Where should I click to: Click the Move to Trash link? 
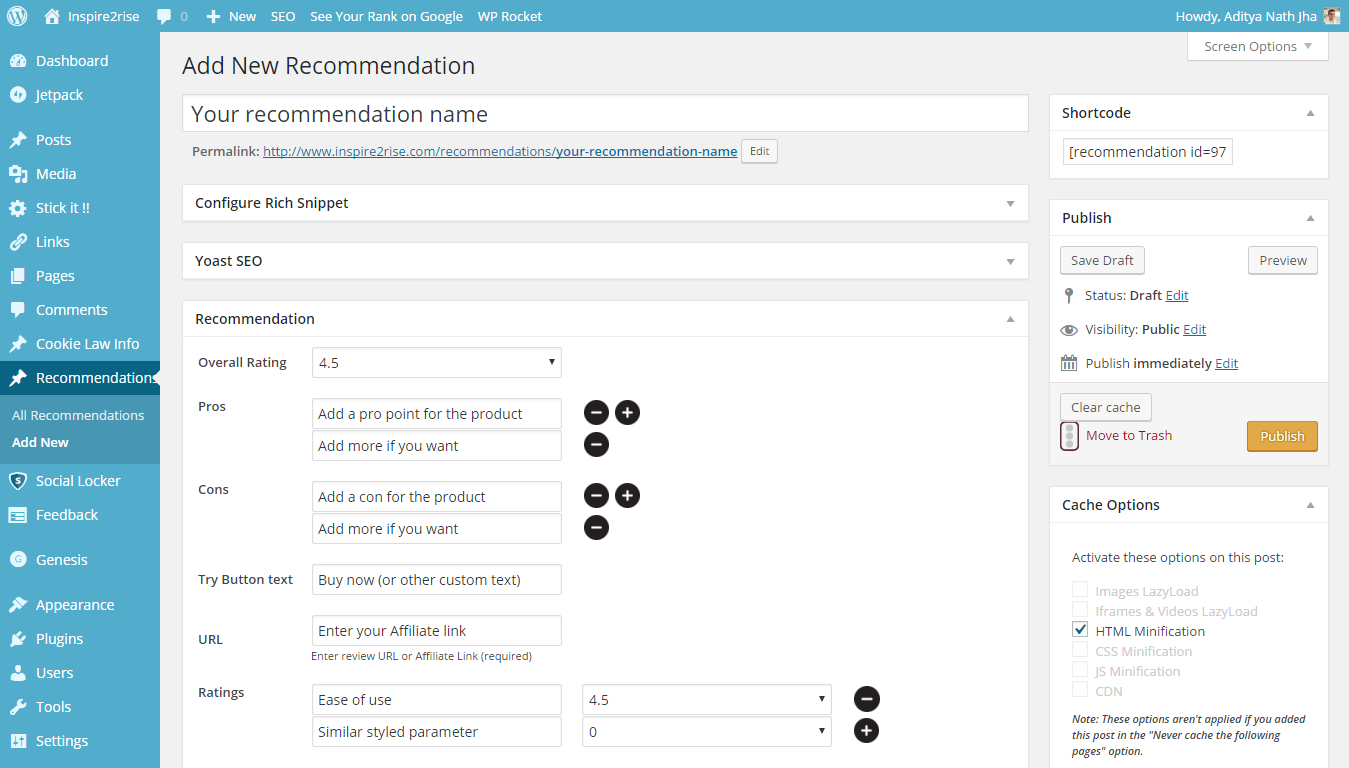click(1128, 435)
